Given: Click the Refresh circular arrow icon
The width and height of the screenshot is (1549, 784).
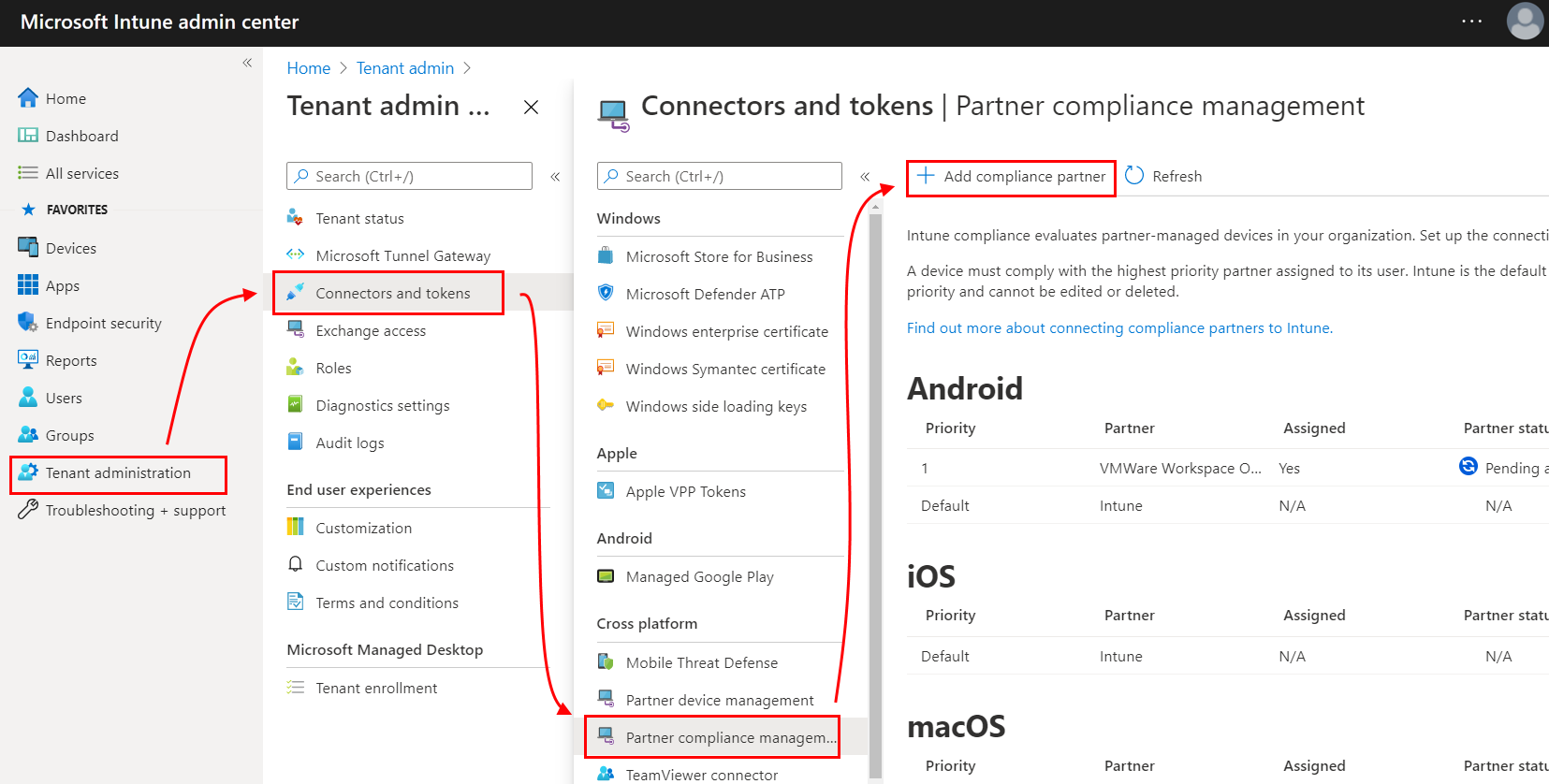Looking at the screenshot, I should tap(1134, 176).
